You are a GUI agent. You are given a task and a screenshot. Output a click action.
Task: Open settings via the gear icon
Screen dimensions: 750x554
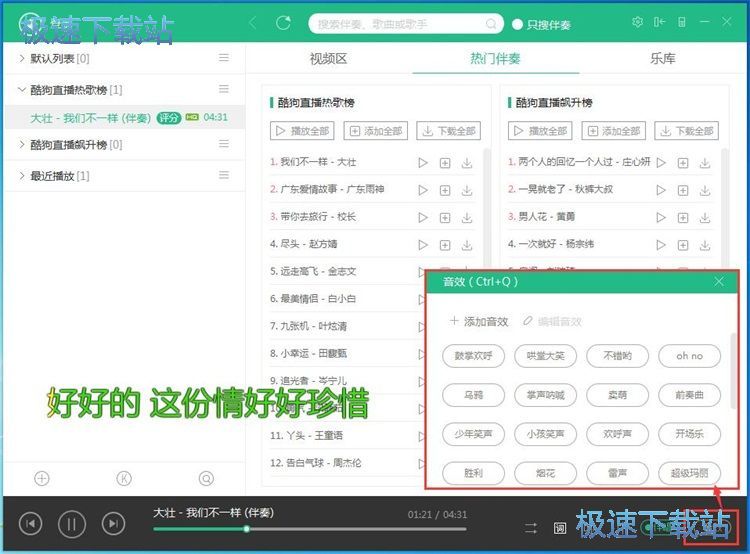(x=638, y=22)
